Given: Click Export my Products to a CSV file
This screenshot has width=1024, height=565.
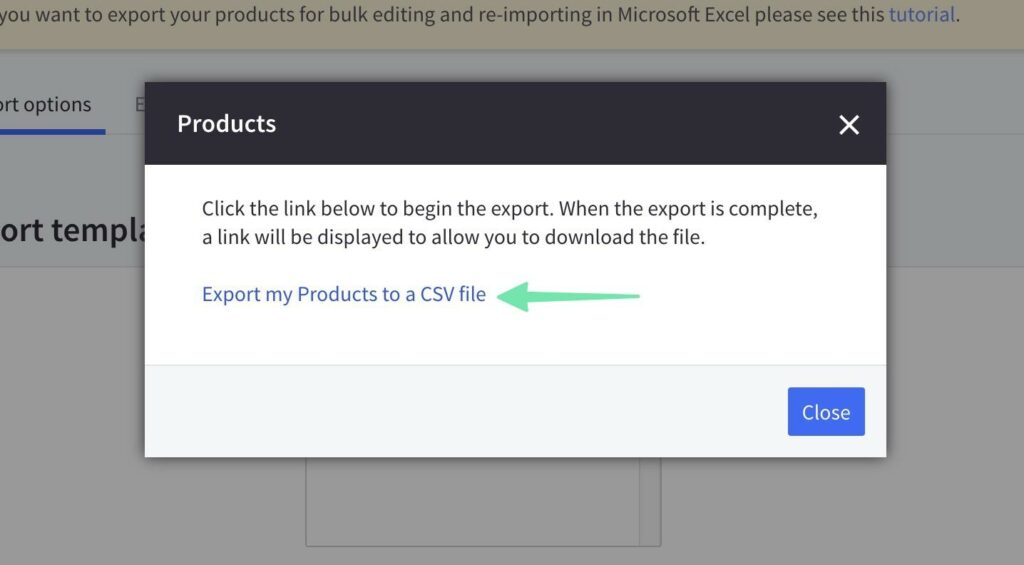Looking at the screenshot, I should click(343, 295).
